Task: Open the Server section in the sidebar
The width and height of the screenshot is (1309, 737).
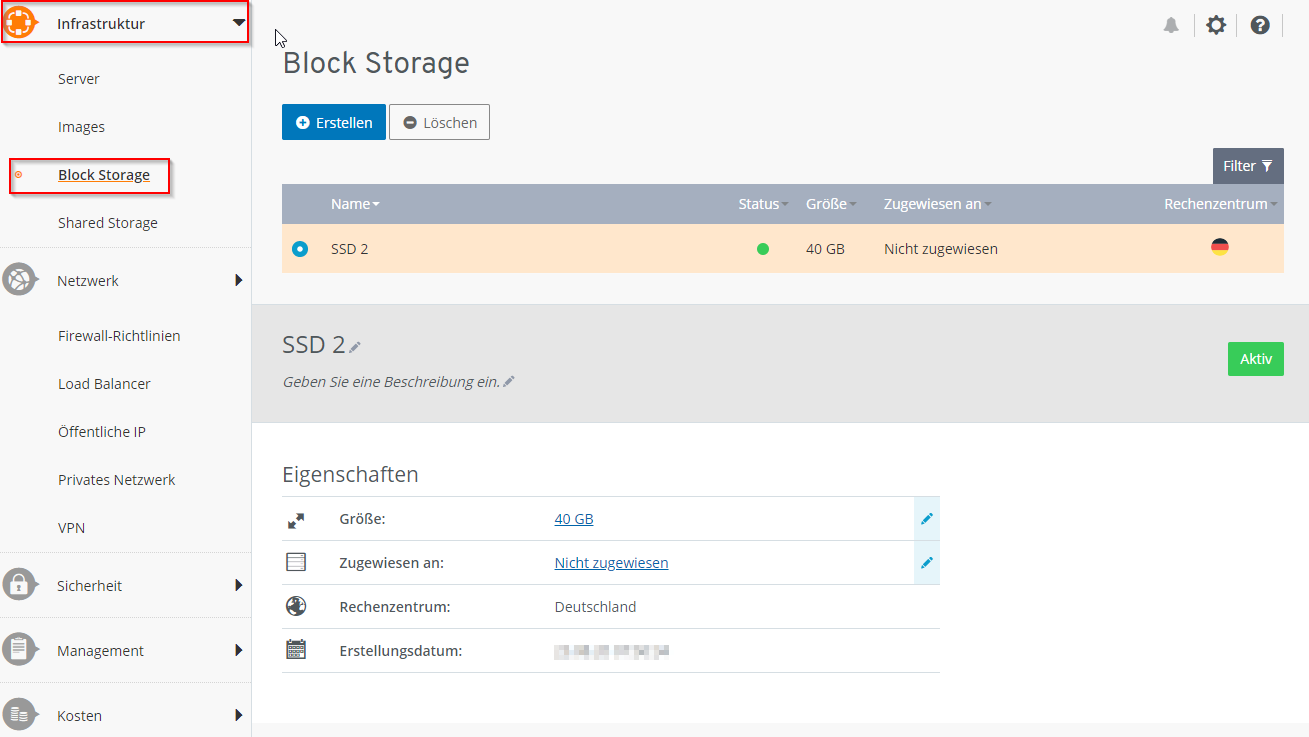Action: pyautogui.click(x=79, y=78)
